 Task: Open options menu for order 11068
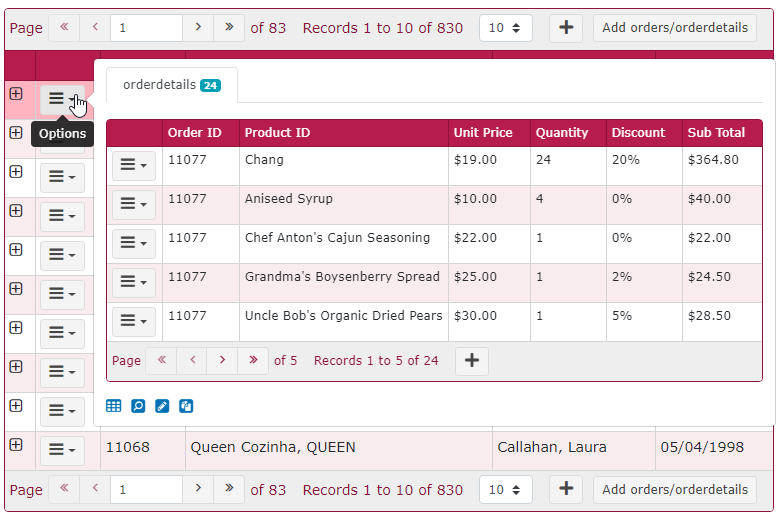tap(62, 451)
